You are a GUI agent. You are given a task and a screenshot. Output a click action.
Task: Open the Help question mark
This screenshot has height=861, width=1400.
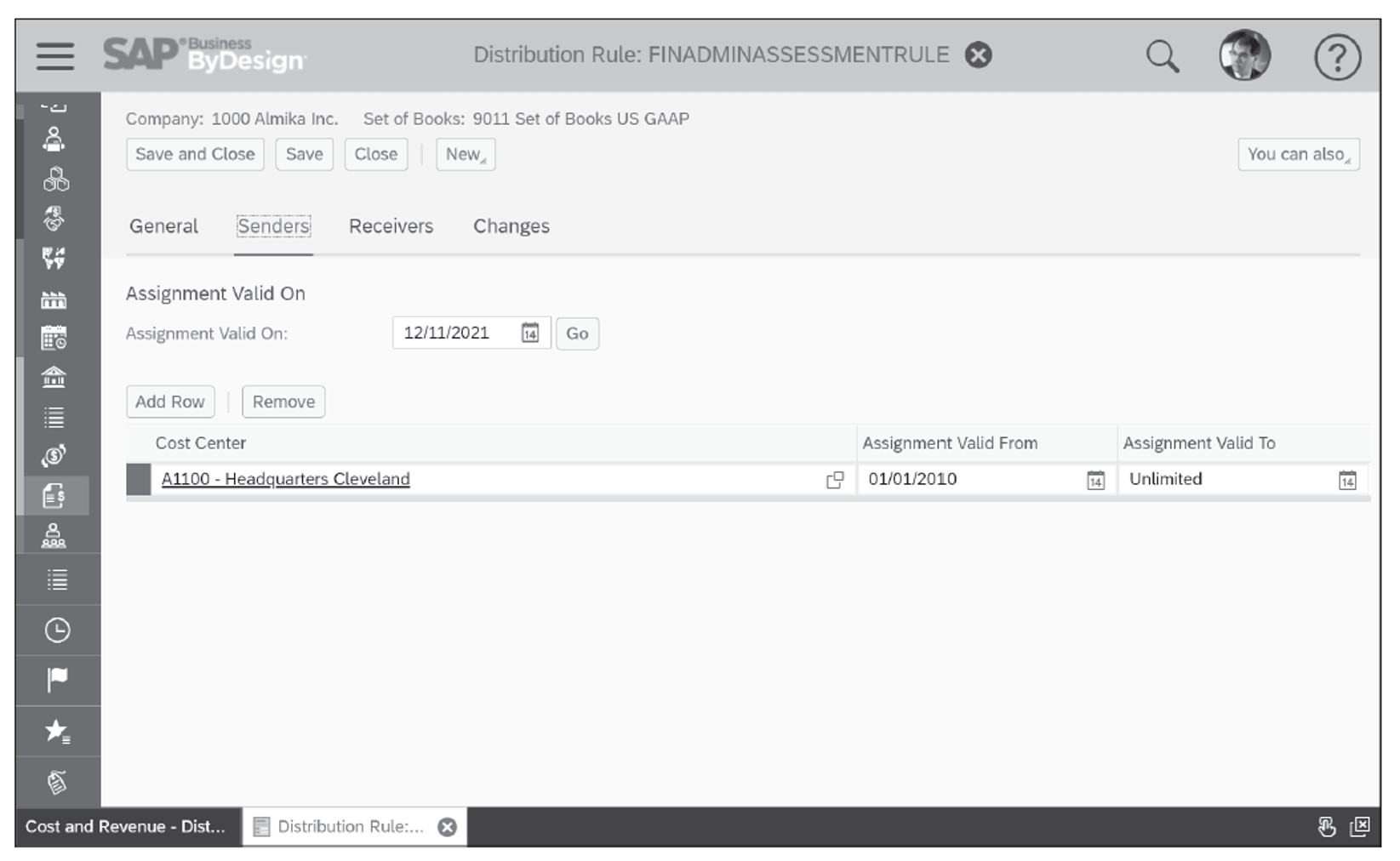[x=1336, y=55]
